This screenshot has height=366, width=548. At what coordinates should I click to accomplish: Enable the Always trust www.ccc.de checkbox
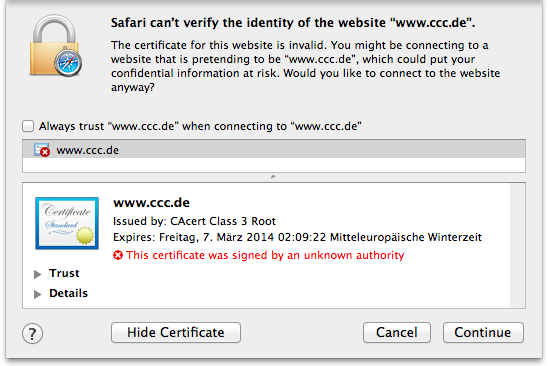(x=28, y=126)
